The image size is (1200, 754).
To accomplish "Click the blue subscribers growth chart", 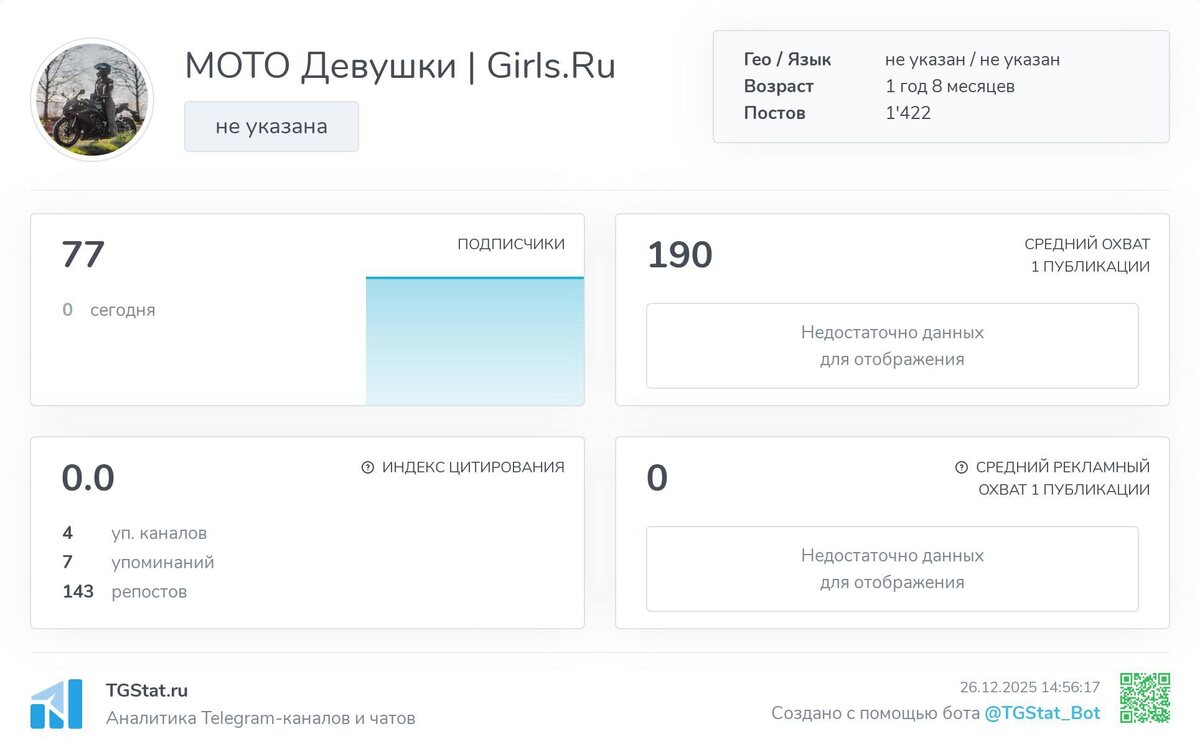I will click(475, 340).
